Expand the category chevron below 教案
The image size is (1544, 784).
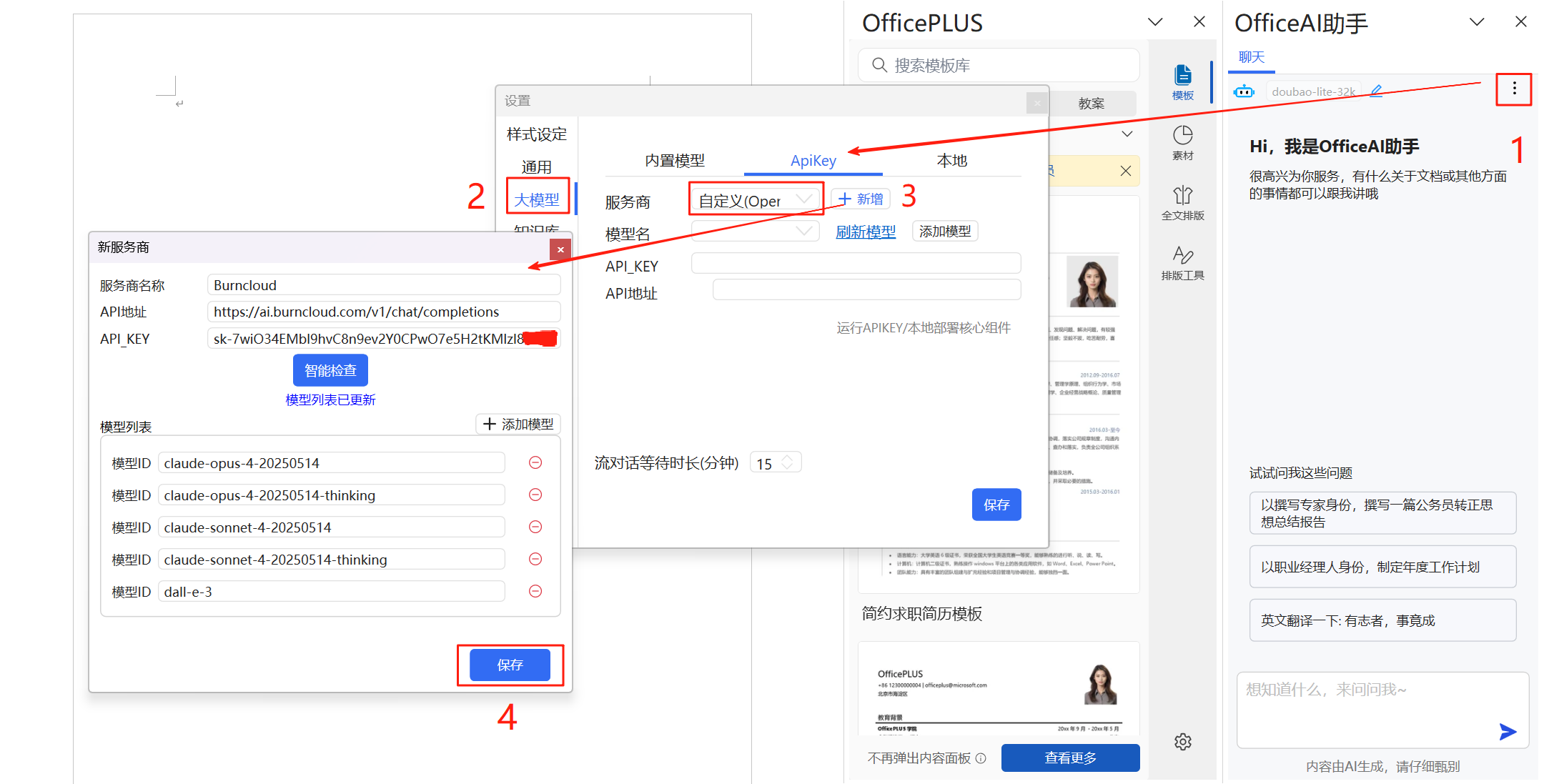(1127, 134)
